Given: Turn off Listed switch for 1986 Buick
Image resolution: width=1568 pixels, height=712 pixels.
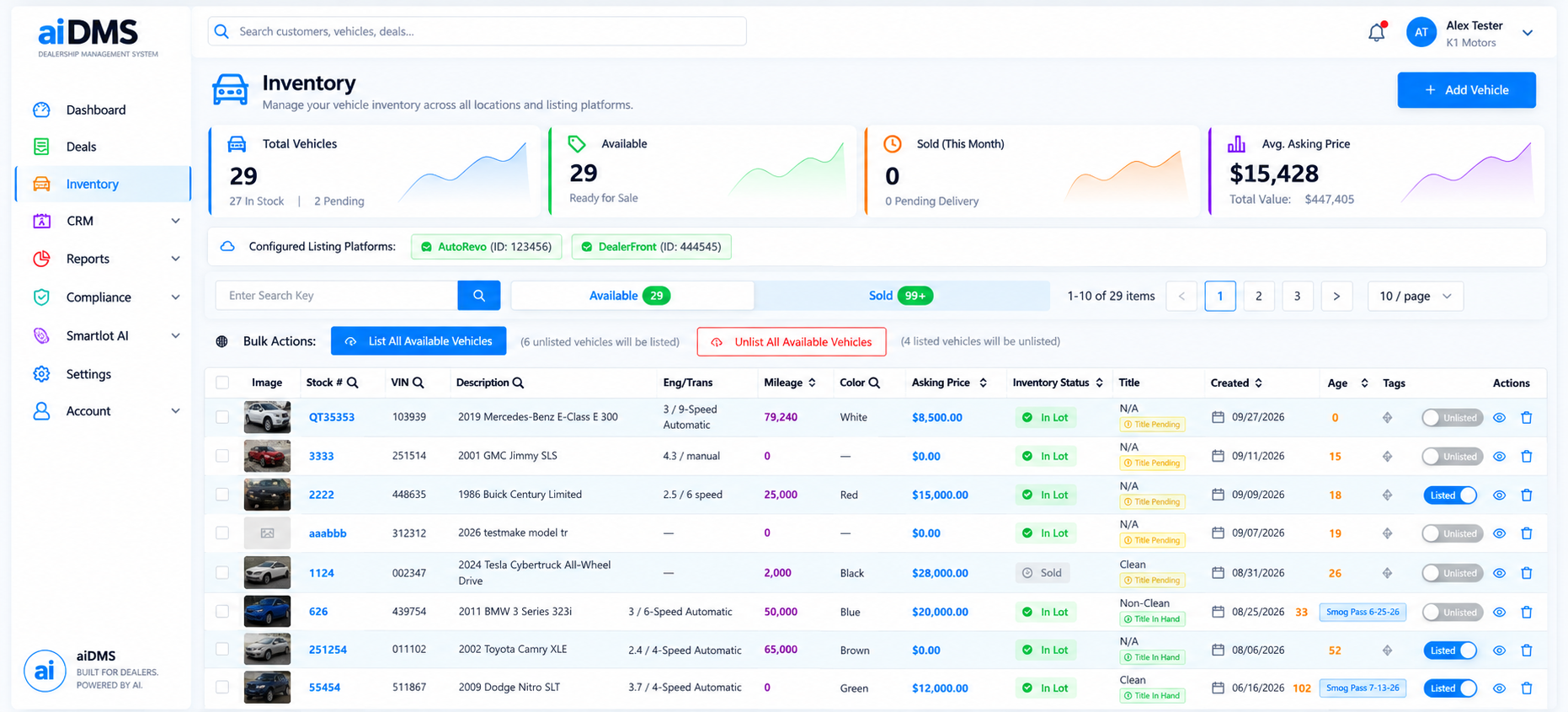Looking at the screenshot, I should [x=1450, y=495].
